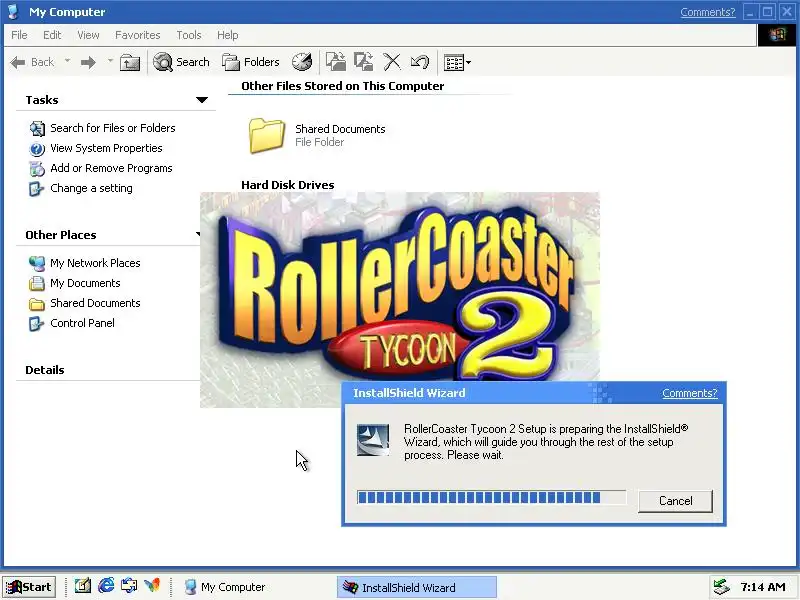Open the Forward history dropdown arrow
The image size is (800, 600).
pos(110,61)
